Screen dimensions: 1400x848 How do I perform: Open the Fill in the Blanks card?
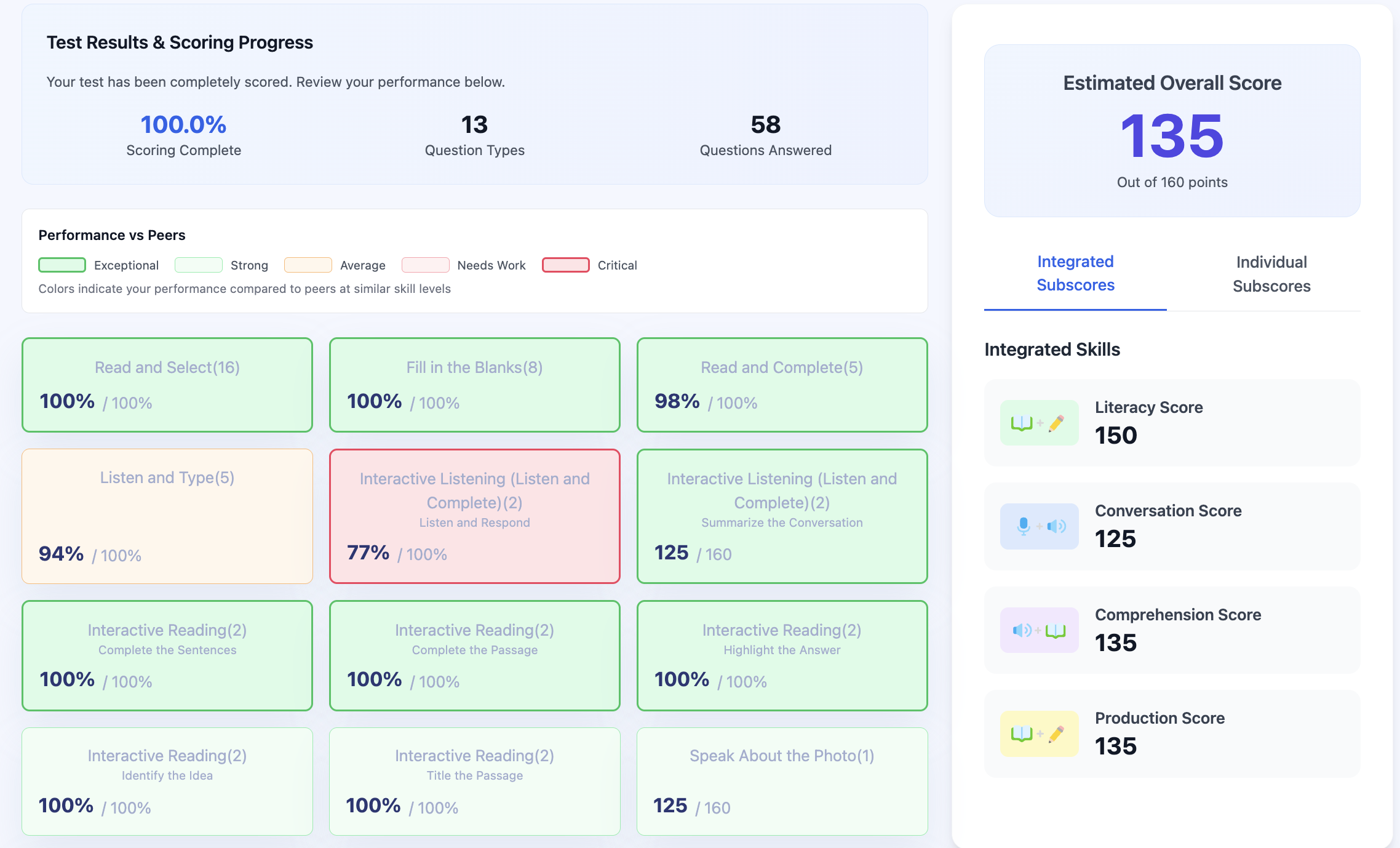click(x=474, y=385)
